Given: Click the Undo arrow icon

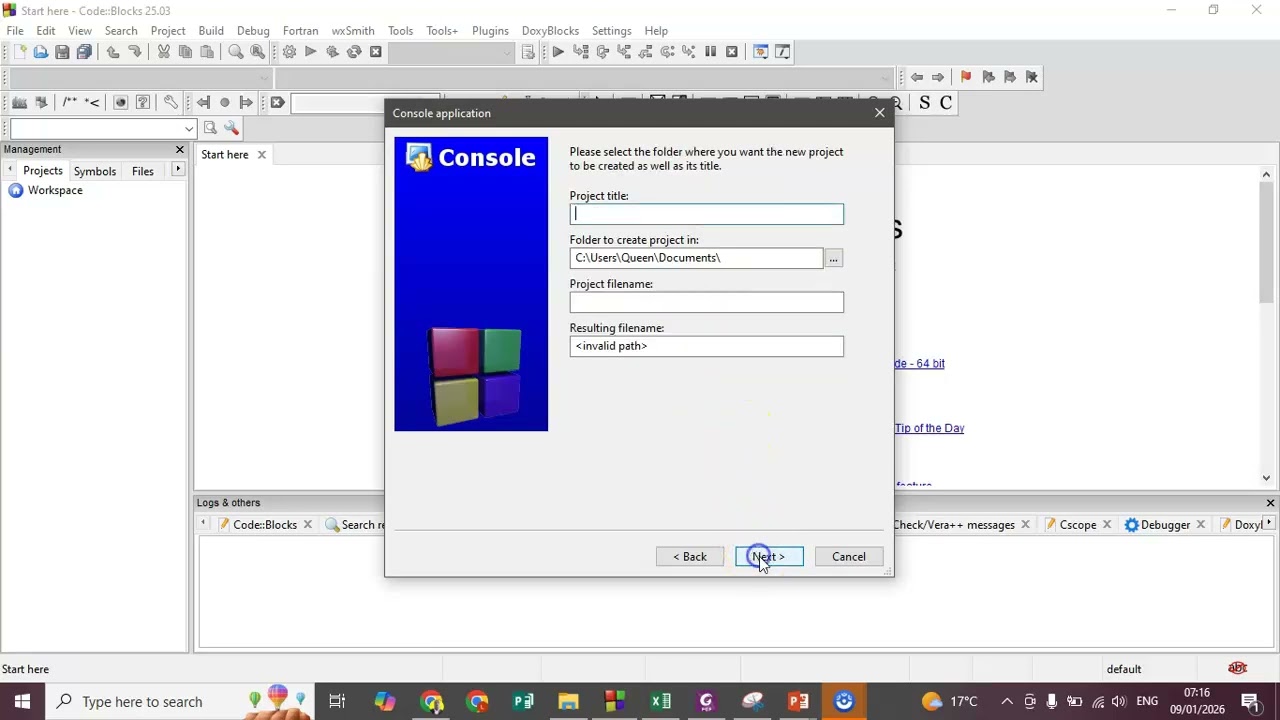Looking at the screenshot, I should coord(113,52).
